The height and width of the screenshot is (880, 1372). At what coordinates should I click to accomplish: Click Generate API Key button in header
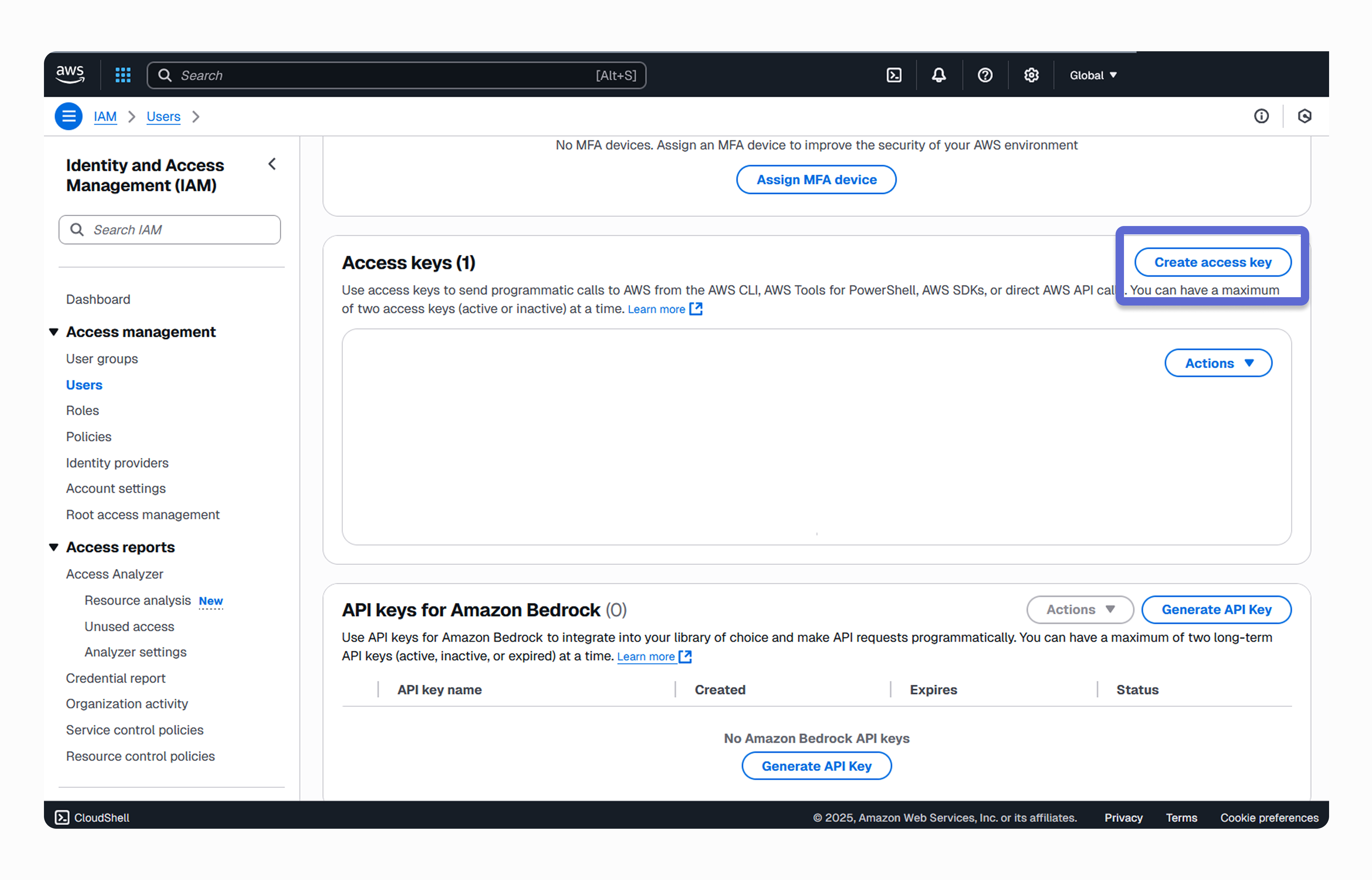pos(1216,610)
